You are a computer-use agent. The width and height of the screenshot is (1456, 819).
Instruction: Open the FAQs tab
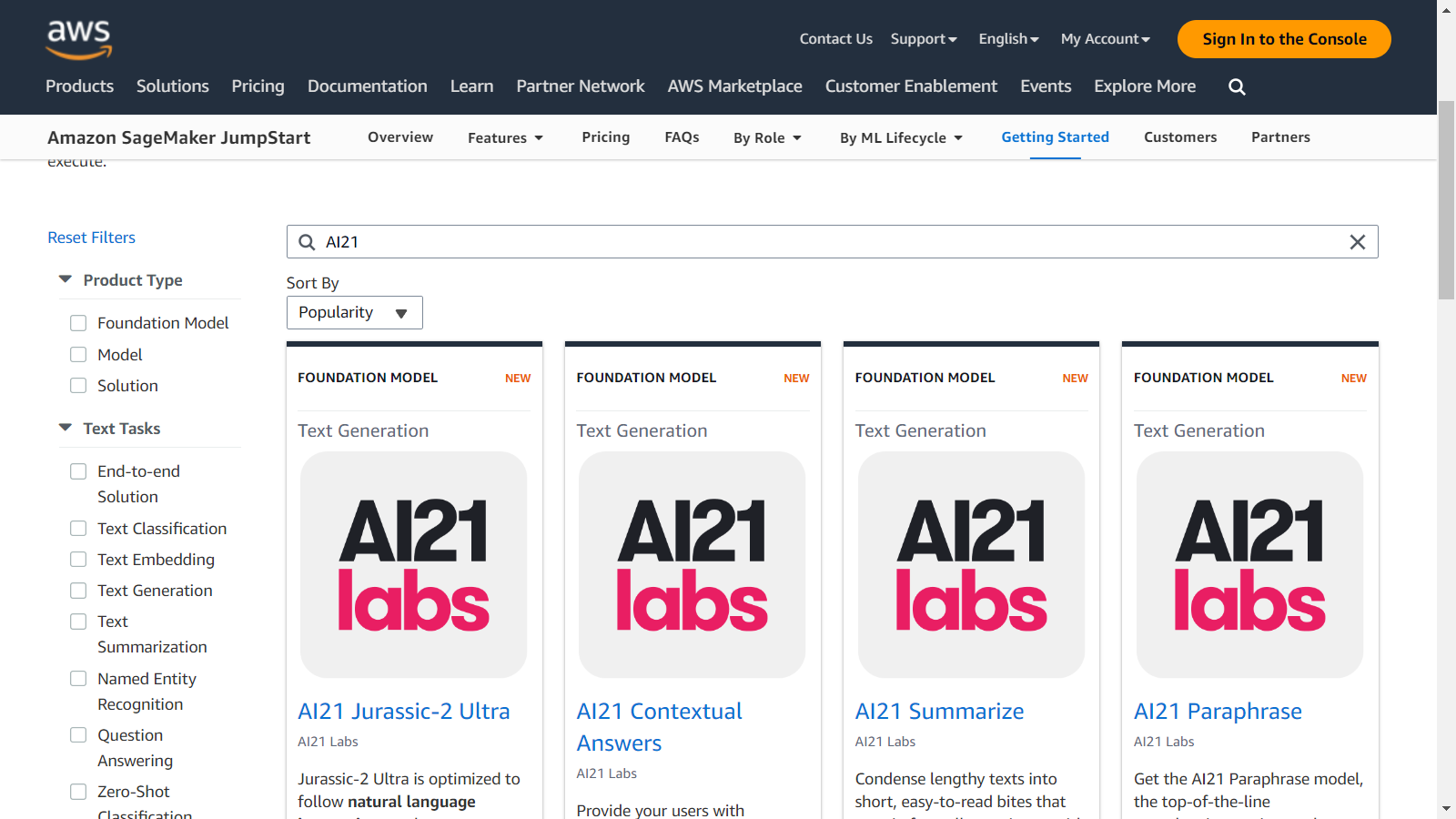point(682,137)
